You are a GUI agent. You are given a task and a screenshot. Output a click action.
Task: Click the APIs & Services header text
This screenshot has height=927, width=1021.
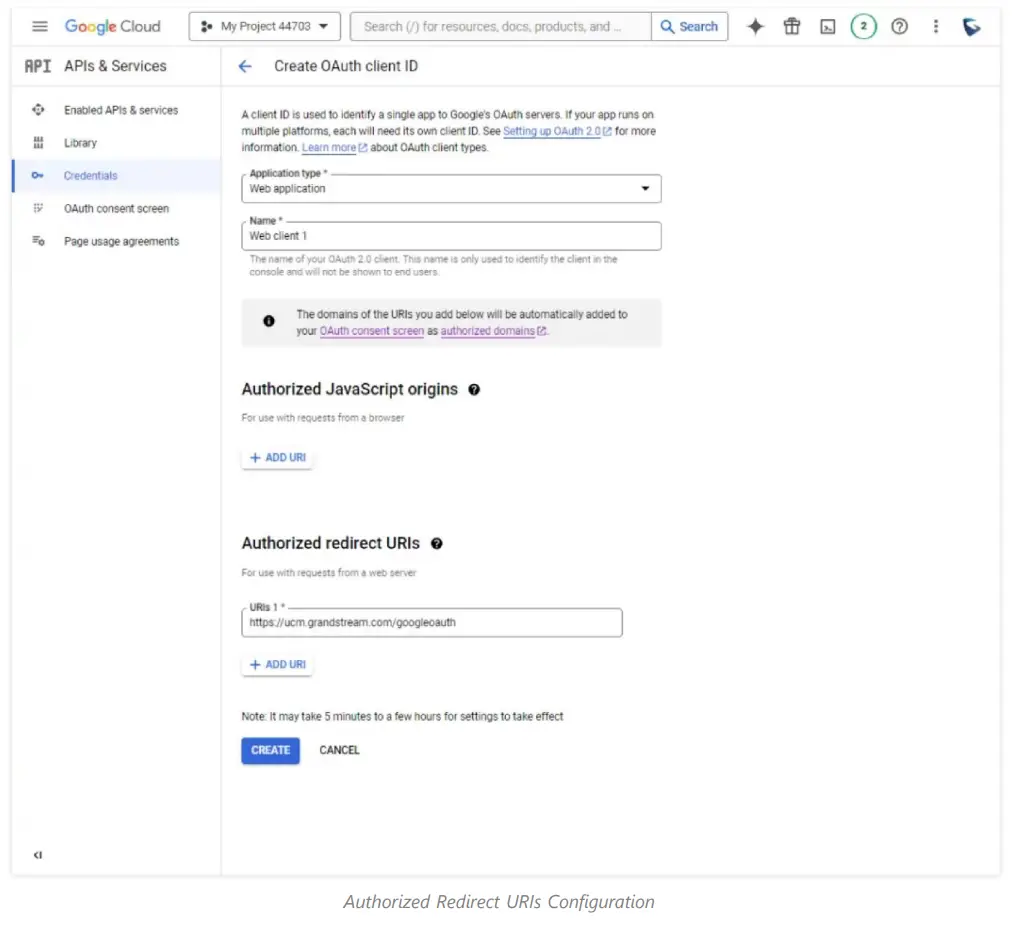pyautogui.click(x=115, y=66)
